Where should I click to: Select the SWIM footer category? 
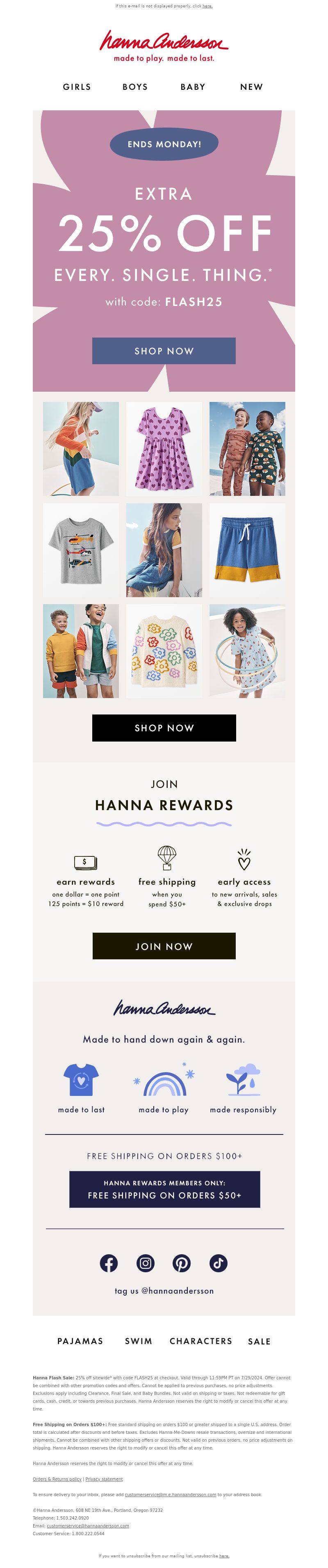click(139, 1341)
